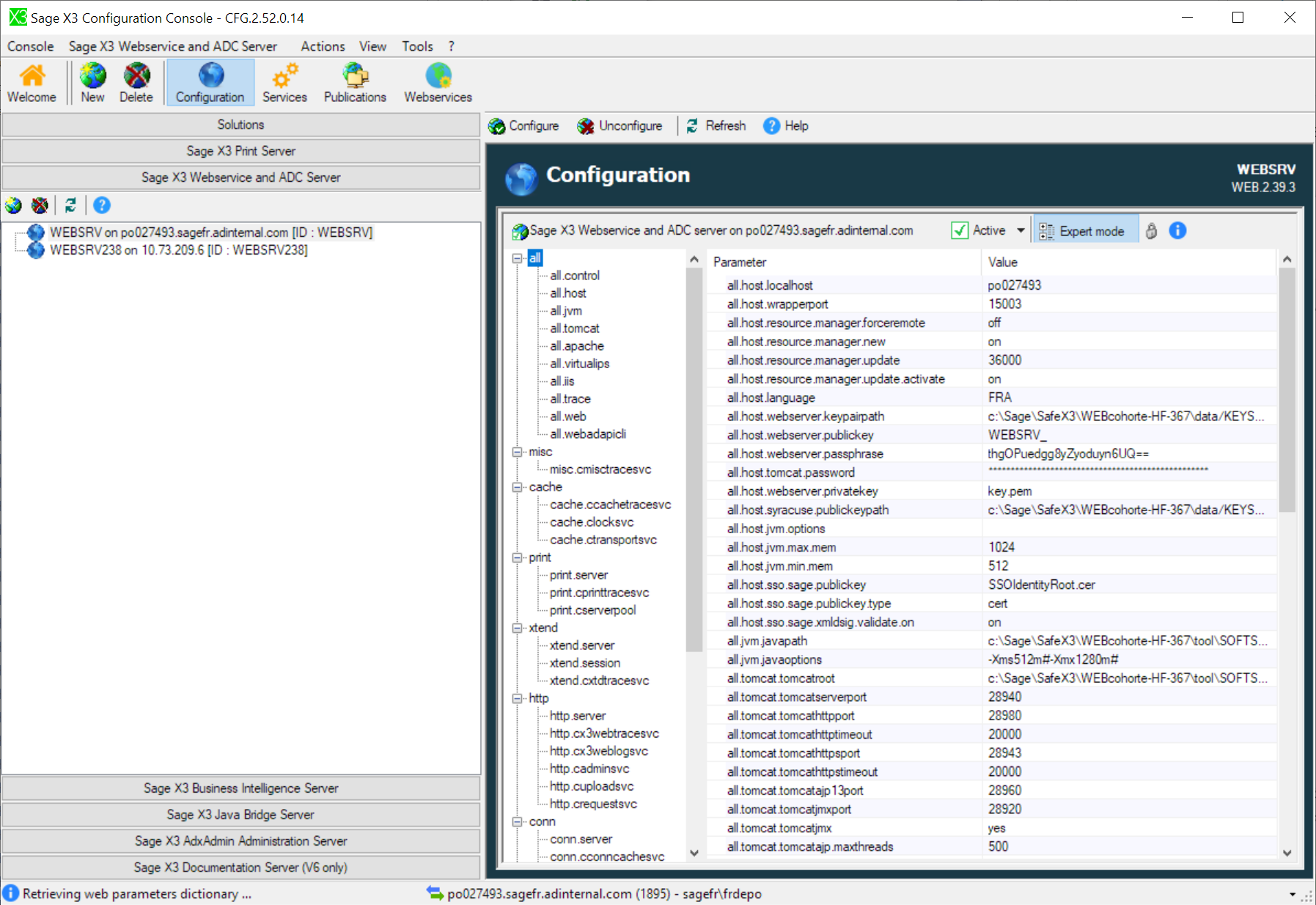Expand the misc tree node
1316x905 pixels.
(x=518, y=452)
